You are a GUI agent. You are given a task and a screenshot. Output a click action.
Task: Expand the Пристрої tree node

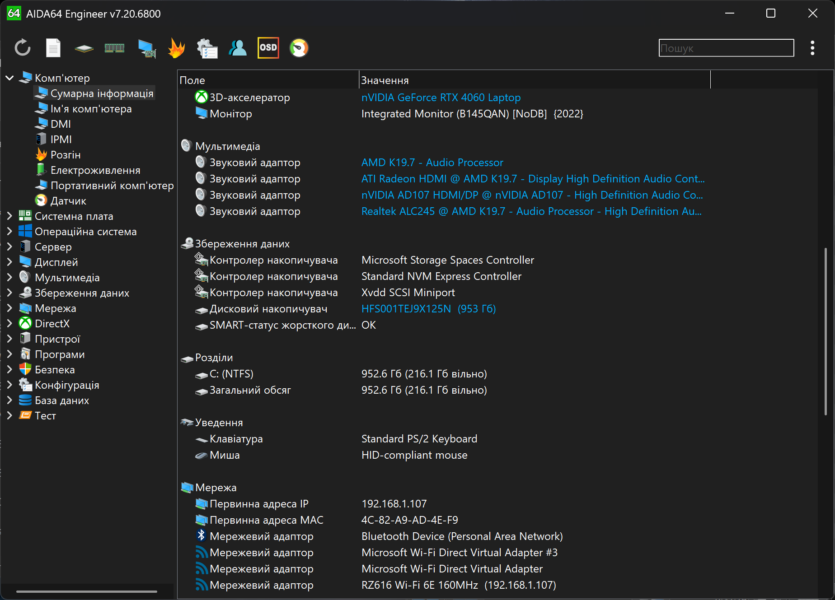coord(9,339)
